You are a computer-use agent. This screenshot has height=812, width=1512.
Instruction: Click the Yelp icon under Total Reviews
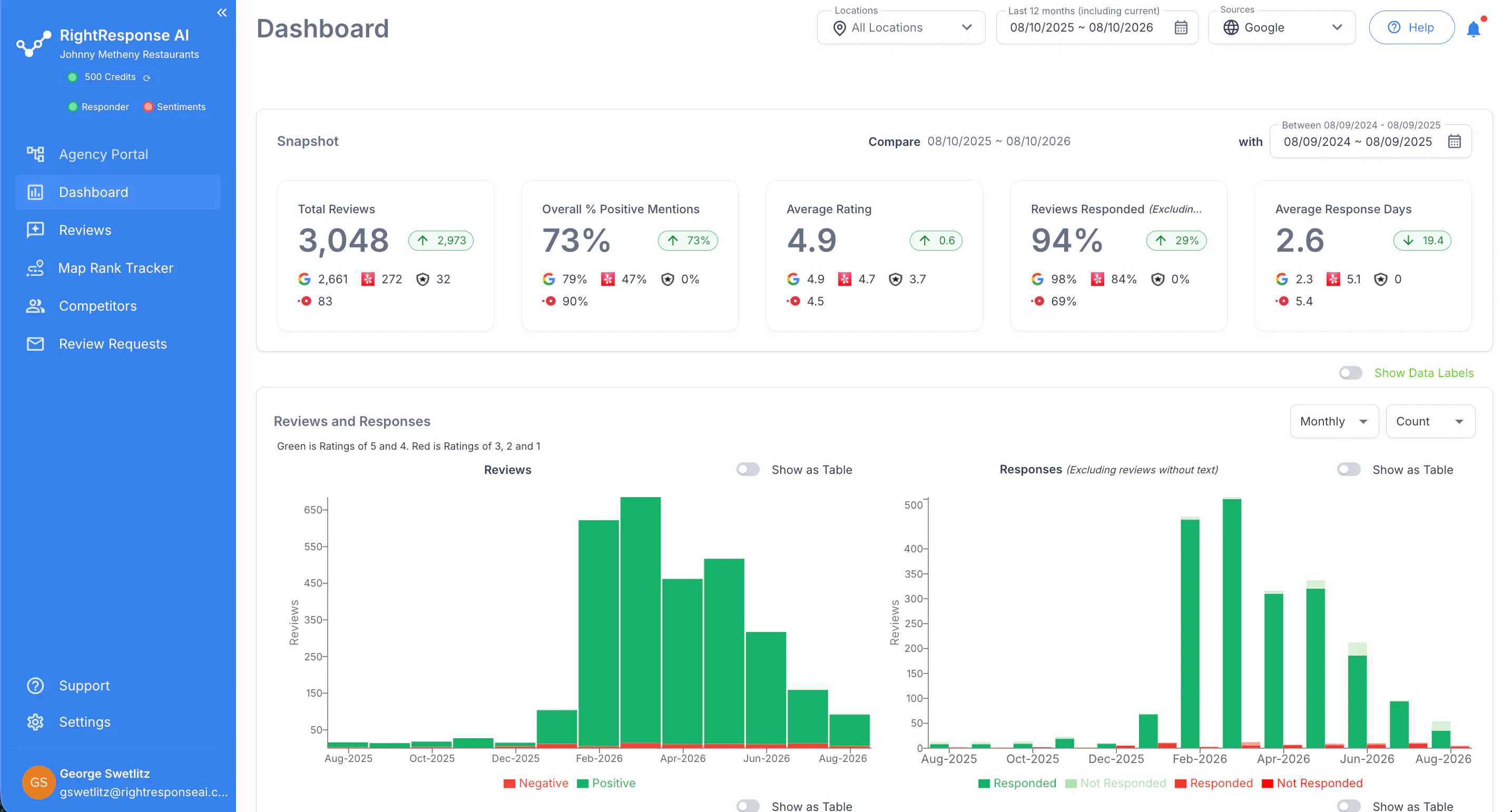tap(368, 279)
